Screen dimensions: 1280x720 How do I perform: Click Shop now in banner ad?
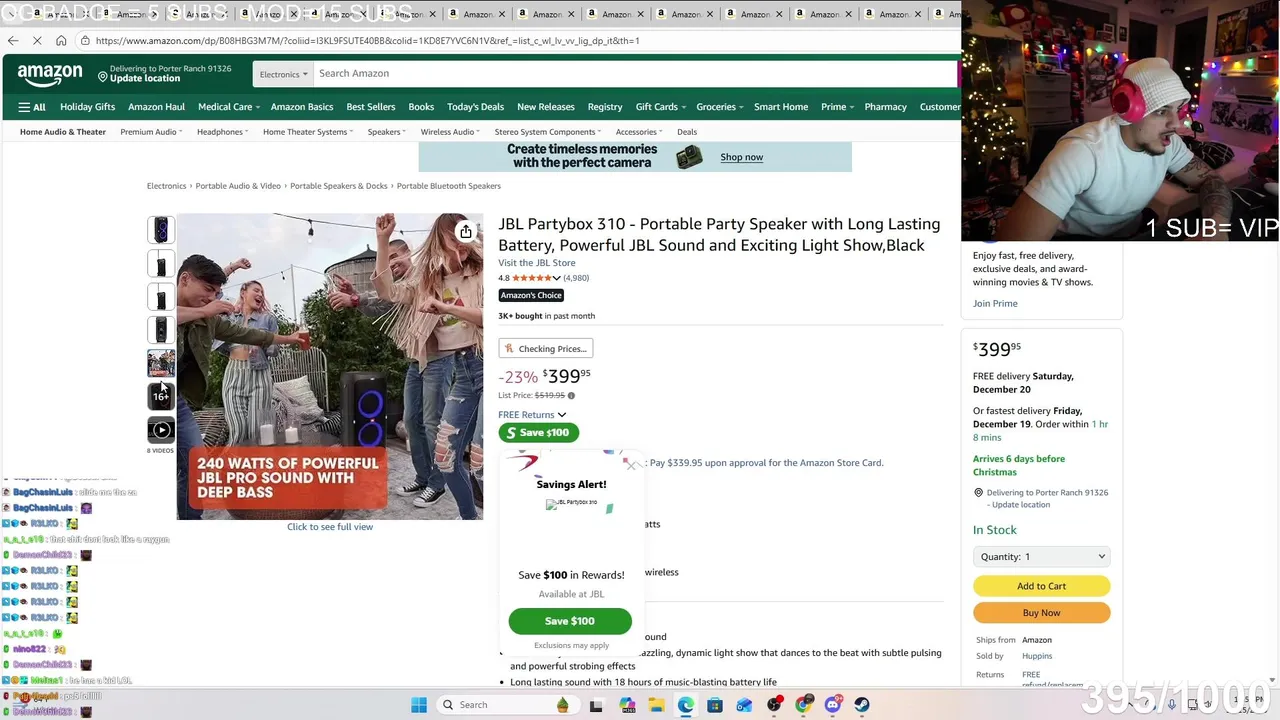pyautogui.click(x=741, y=157)
